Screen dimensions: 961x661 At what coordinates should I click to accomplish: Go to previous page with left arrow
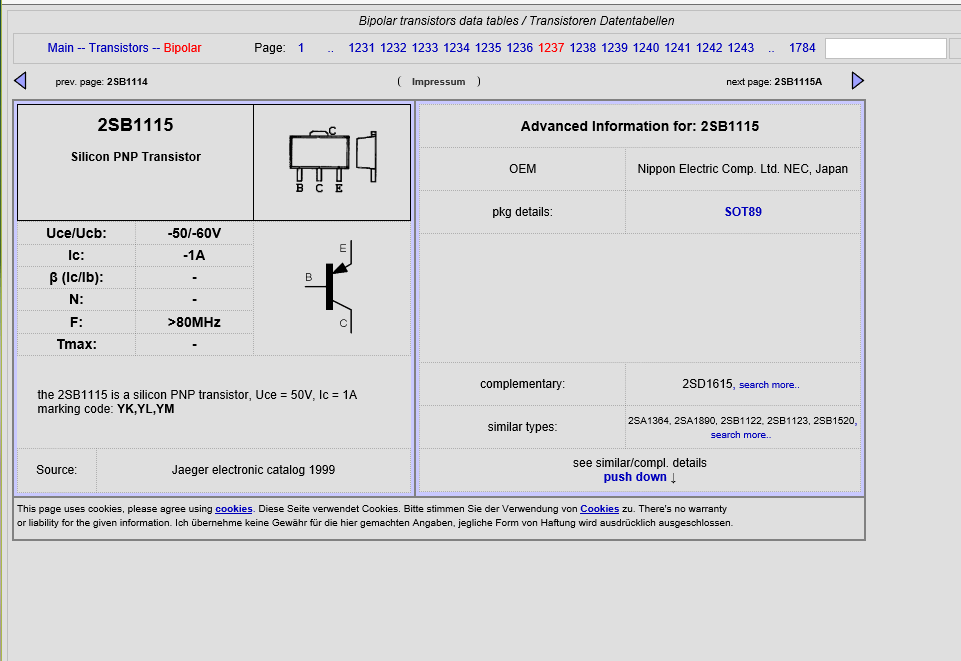20,81
